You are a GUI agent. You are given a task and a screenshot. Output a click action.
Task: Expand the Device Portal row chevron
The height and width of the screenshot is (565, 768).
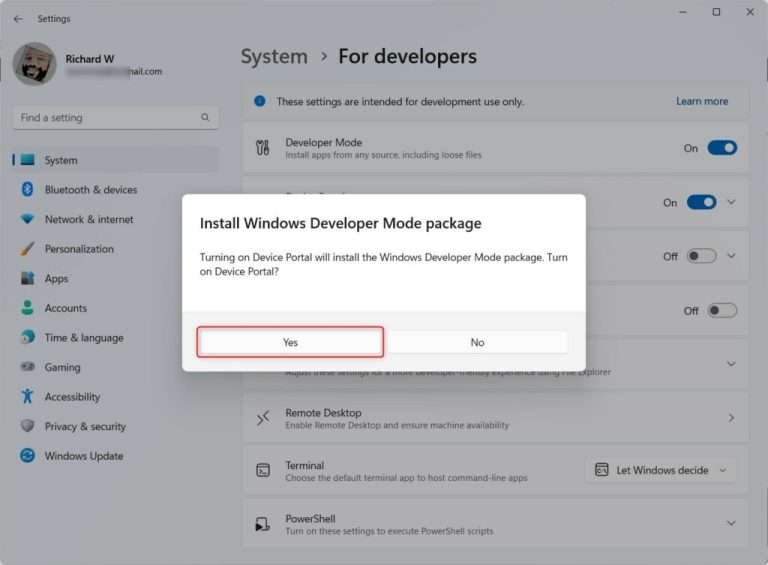click(x=731, y=202)
